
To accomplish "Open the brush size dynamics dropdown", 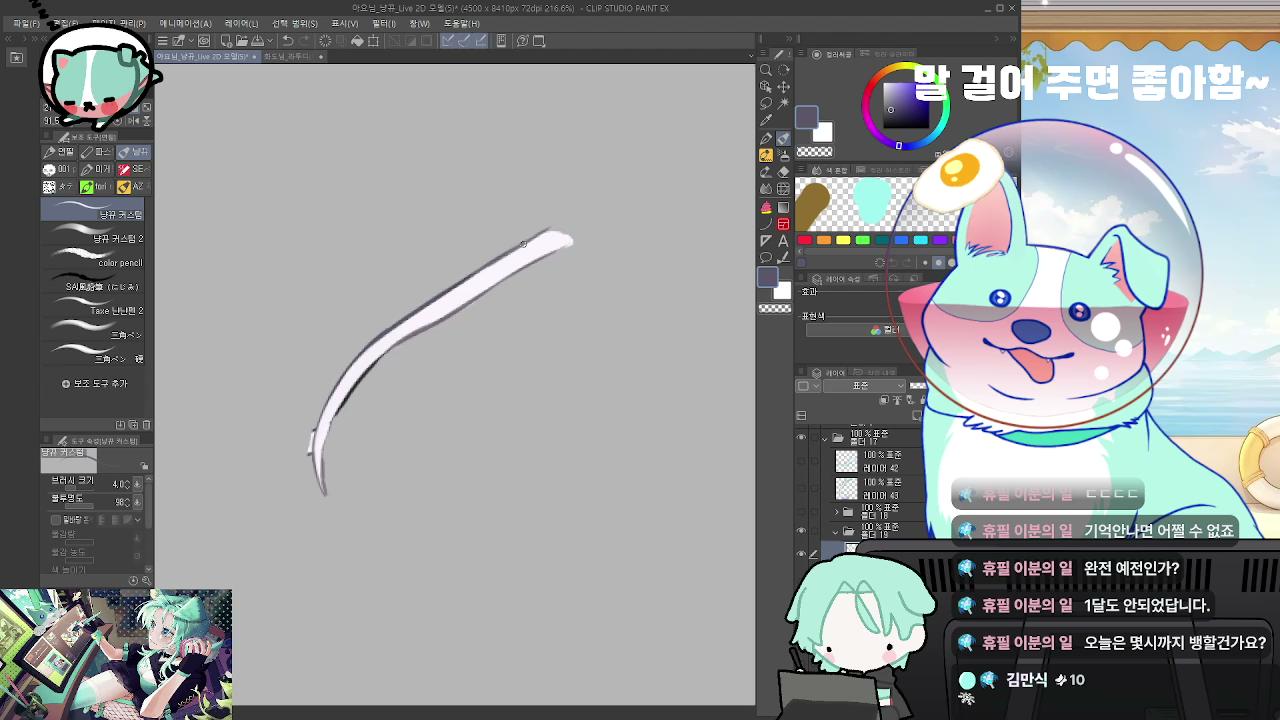I will coord(138,484).
